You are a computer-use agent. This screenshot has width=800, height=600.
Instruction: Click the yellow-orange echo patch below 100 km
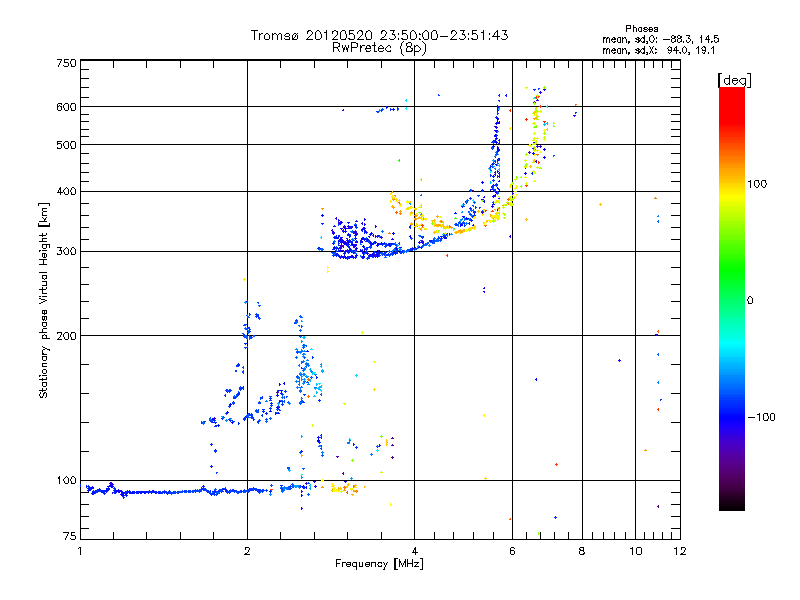[x=345, y=489]
